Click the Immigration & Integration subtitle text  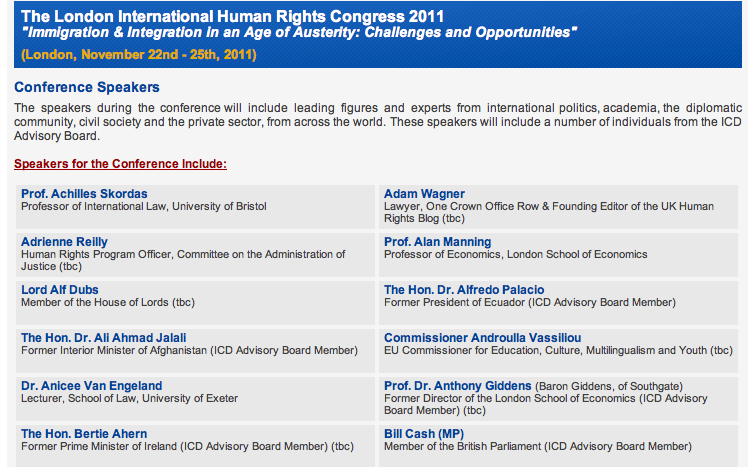[x=298, y=33]
